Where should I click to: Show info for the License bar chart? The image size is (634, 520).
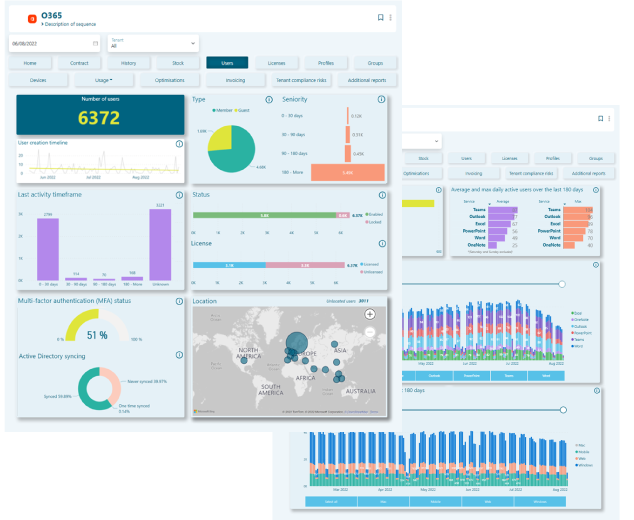click(382, 244)
